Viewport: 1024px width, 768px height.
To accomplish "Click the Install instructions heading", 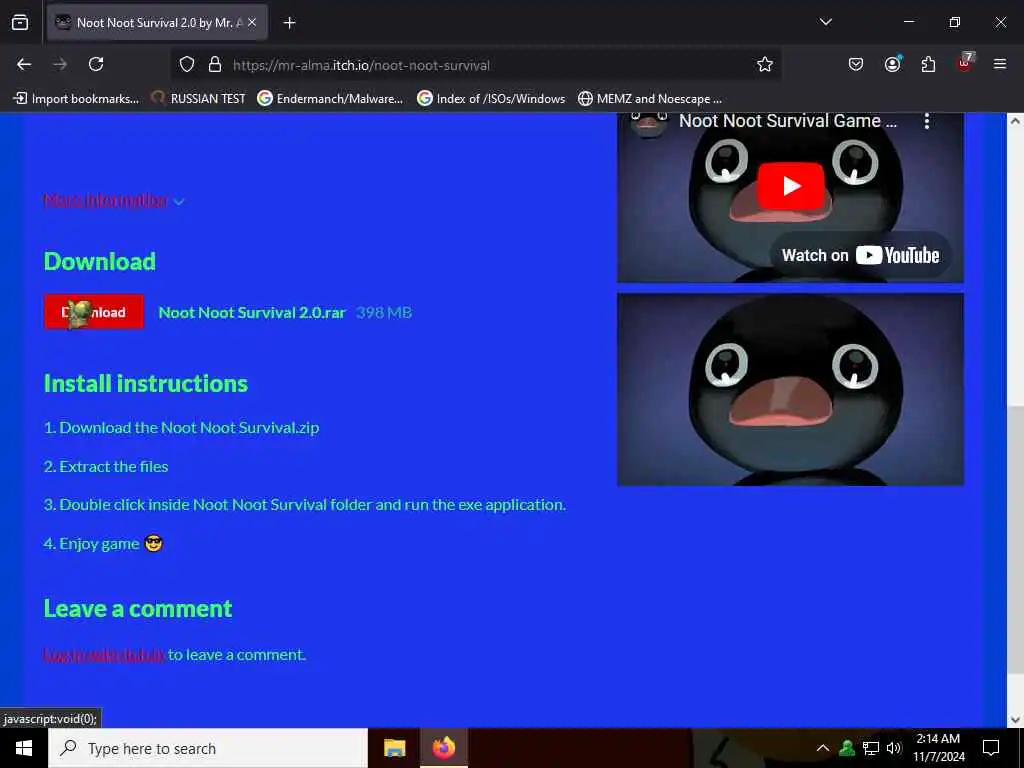I will click(x=146, y=383).
